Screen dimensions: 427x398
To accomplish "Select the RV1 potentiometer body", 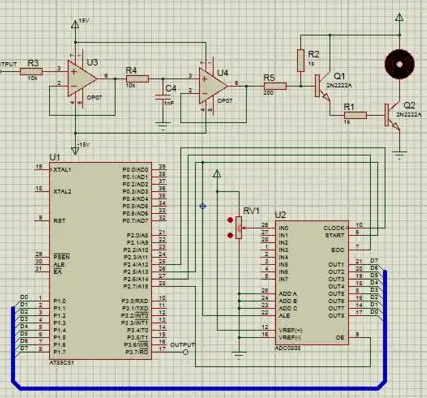I will (x=239, y=227).
